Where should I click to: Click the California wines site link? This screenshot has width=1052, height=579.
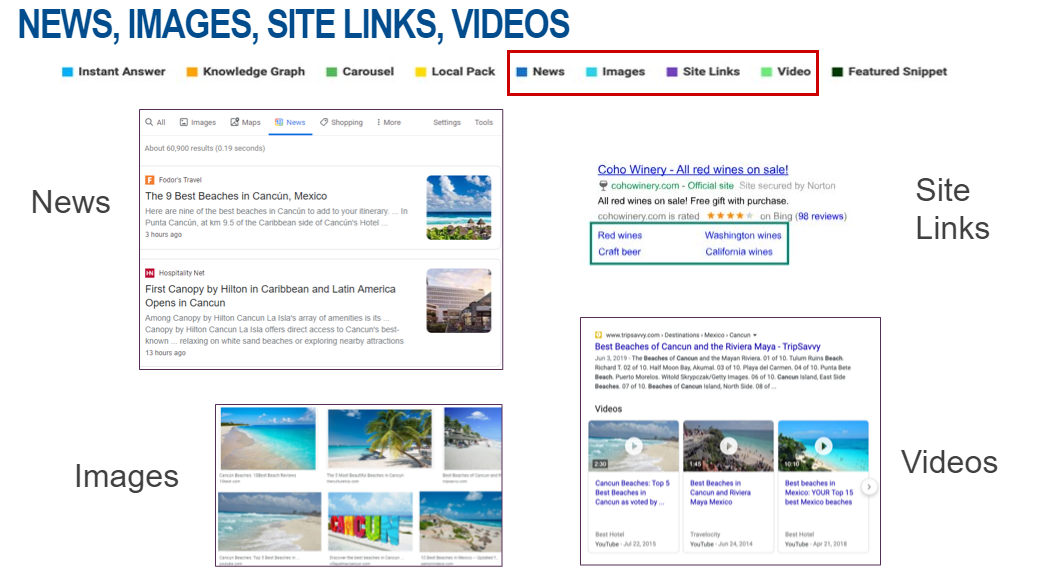coord(739,252)
